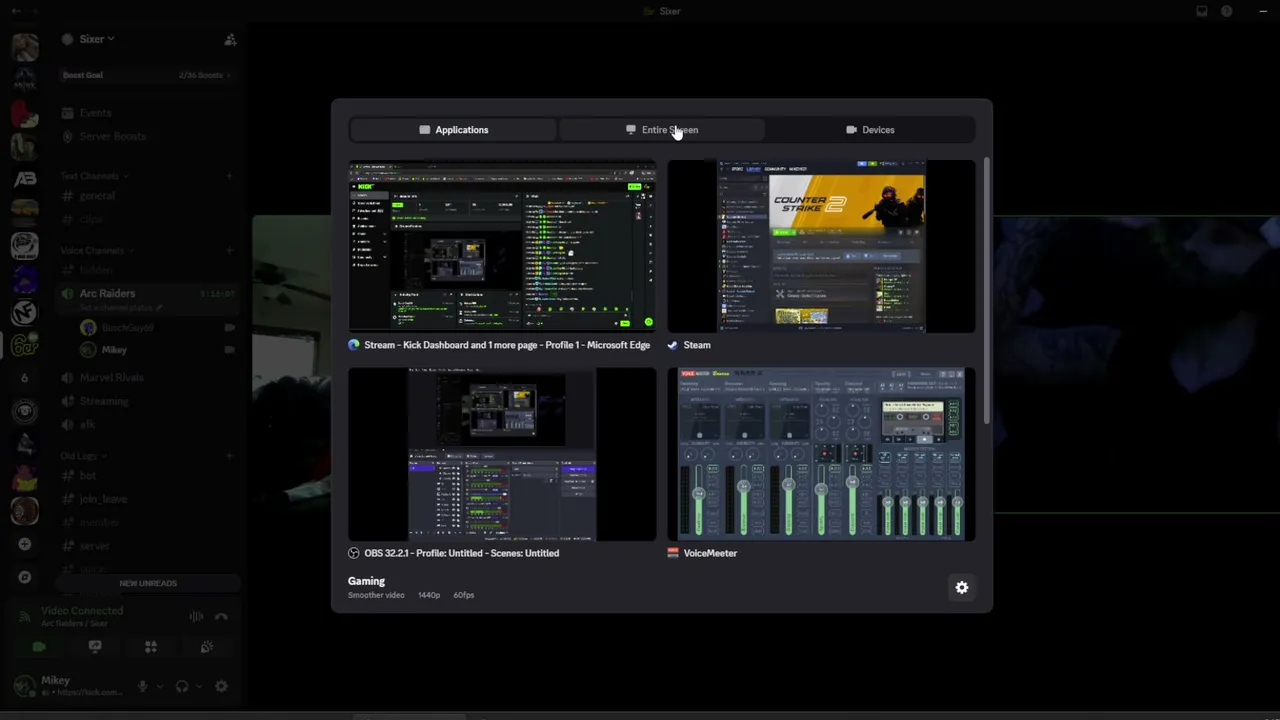This screenshot has height=720, width=1280.
Task: Jump to NEW UNREADS in channel list
Action: point(148,583)
